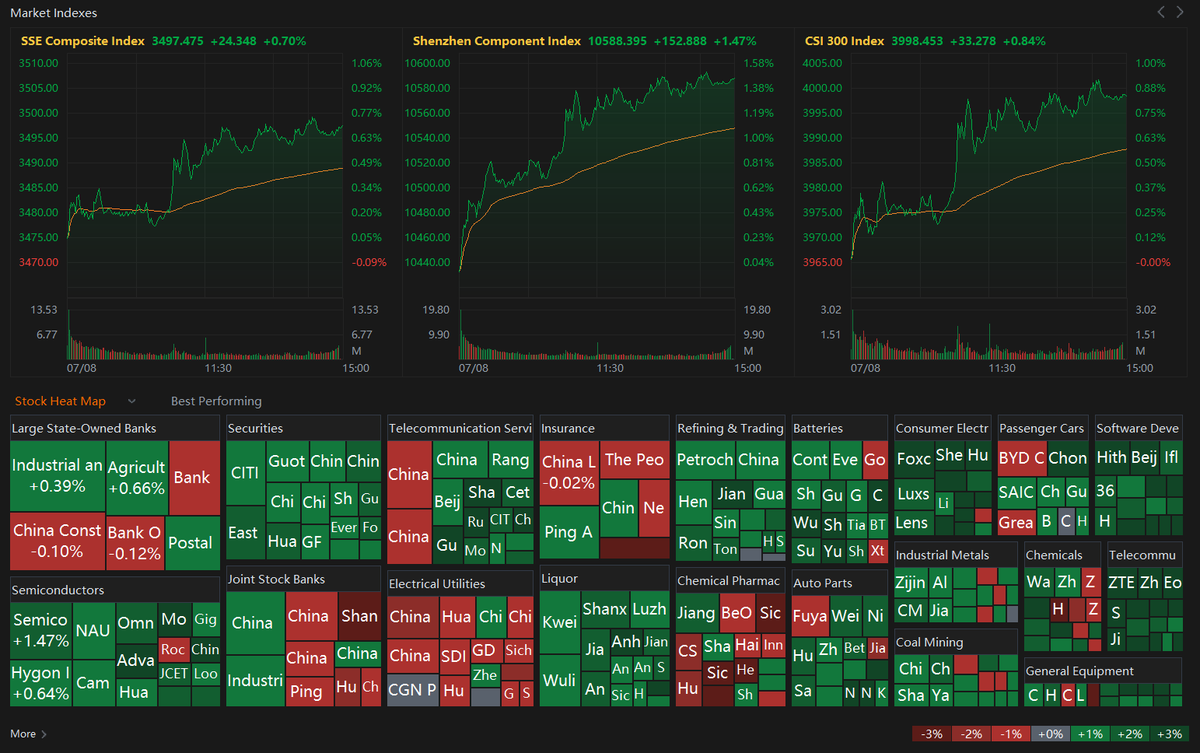Open the Semiconductors sector header
The image size is (1200, 753).
(x=115, y=590)
